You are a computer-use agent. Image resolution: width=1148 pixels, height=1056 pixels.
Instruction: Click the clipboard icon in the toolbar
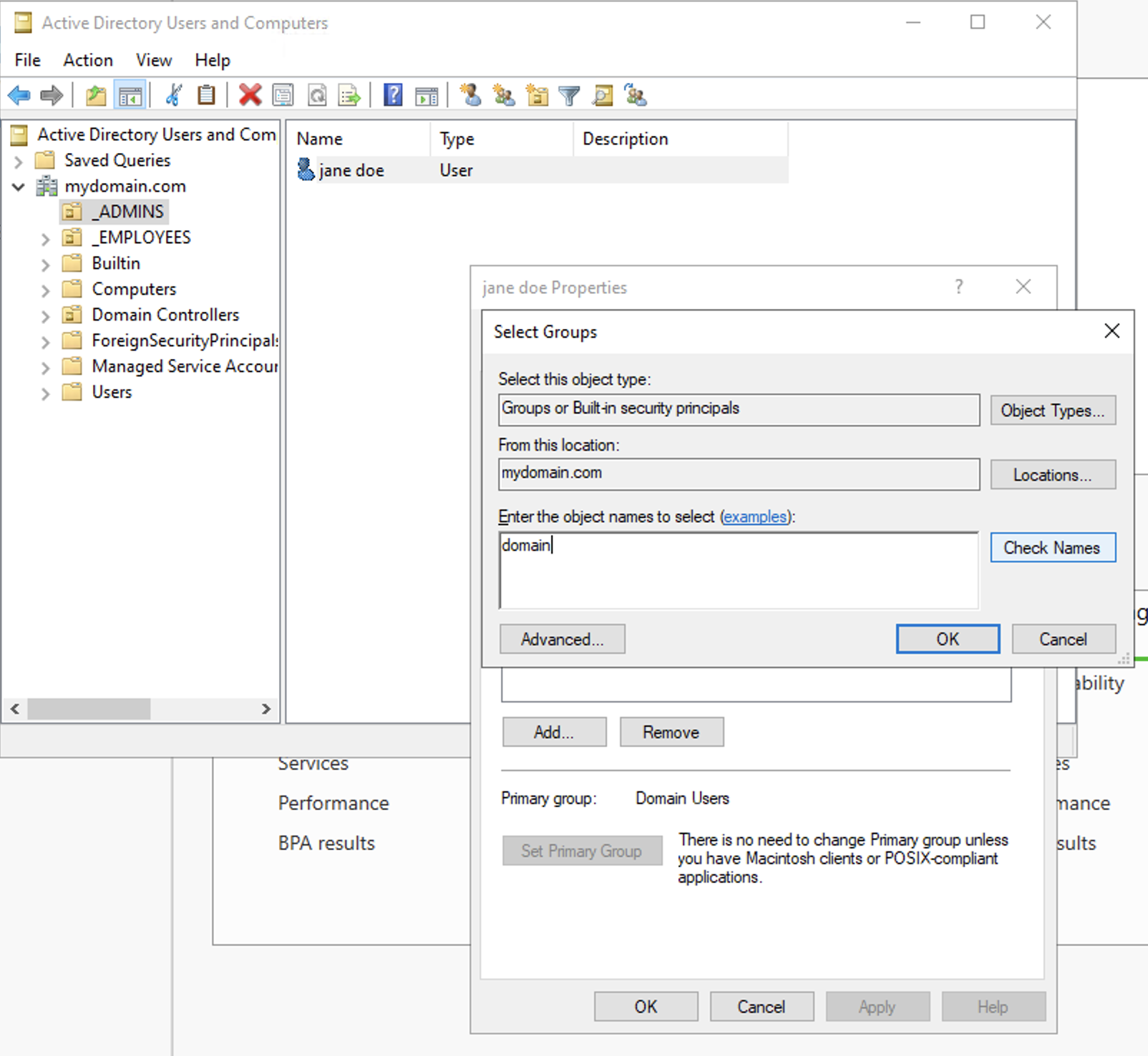click(206, 95)
